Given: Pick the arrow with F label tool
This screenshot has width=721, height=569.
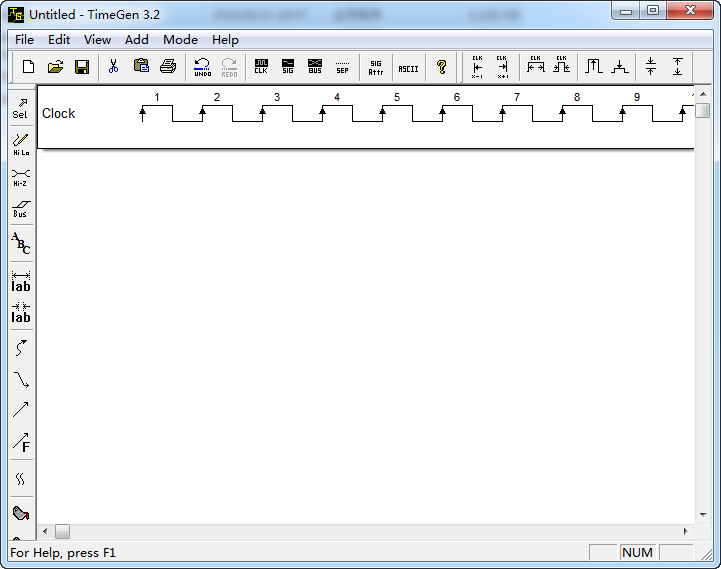Looking at the screenshot, I should [x=21, y=442].
